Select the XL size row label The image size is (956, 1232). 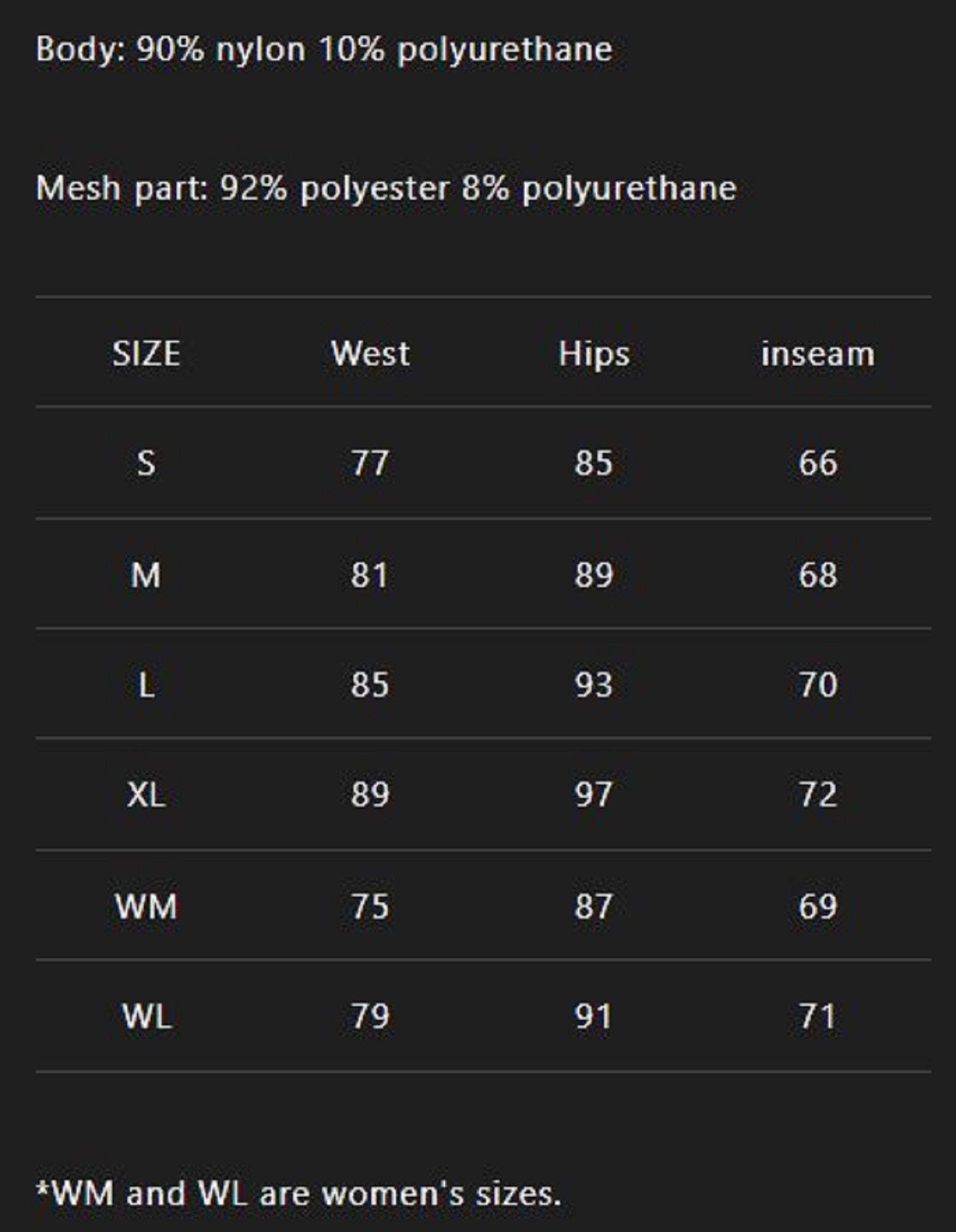pyautogui.click(x=146, y=795)
